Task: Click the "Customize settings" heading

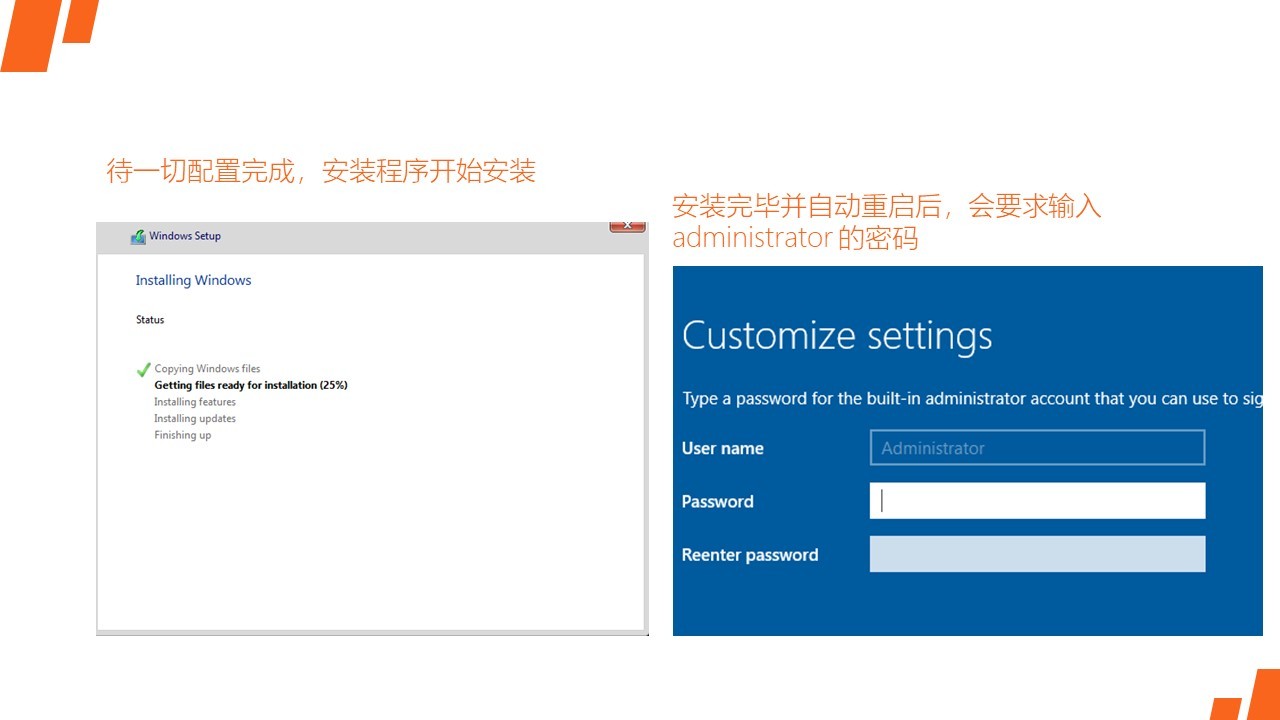Action: point(837,336)
